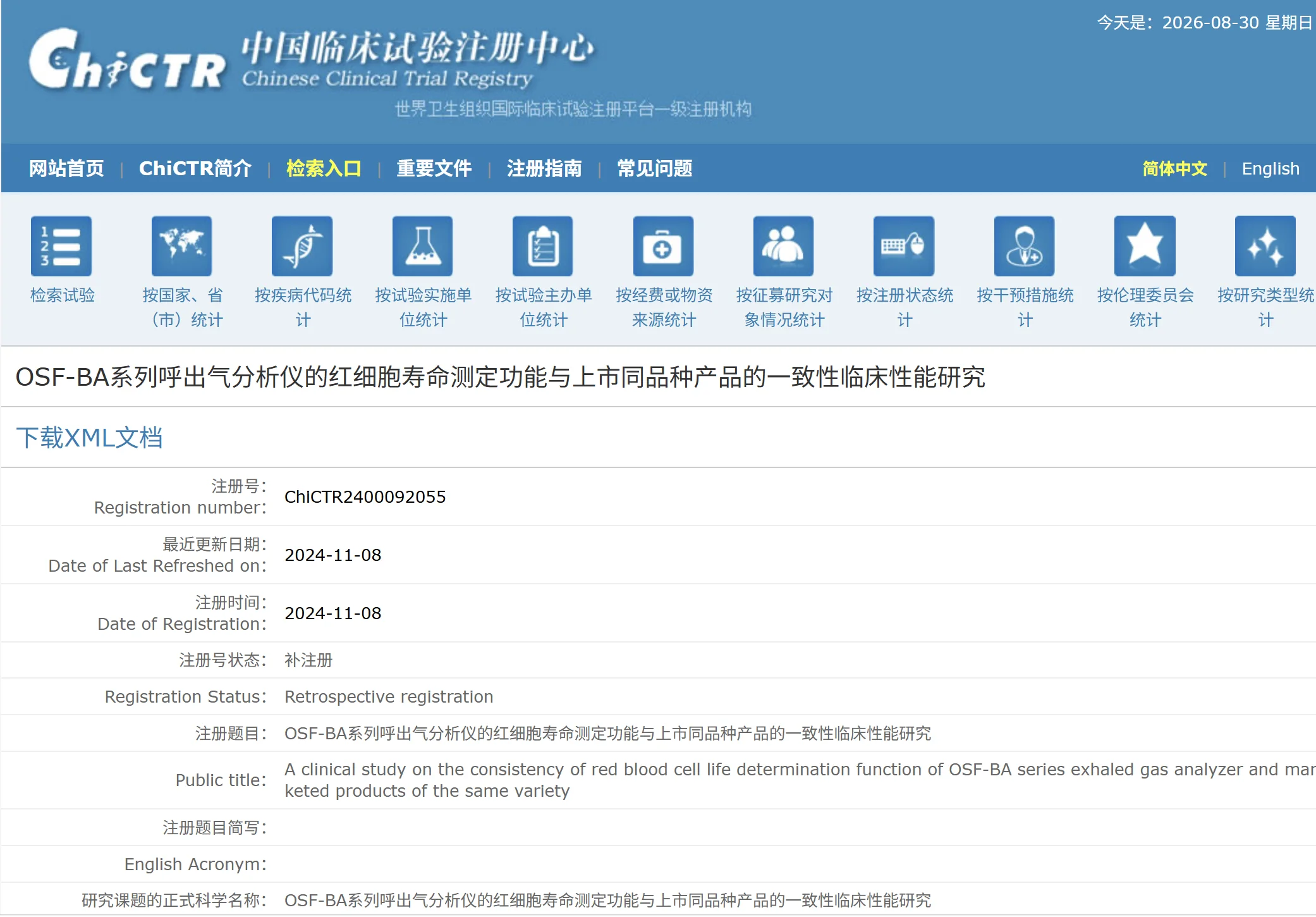Viewport: 1316px width, 917px height.
Task: Open 注册指南 menu item
Action: (x=544, y=168)
